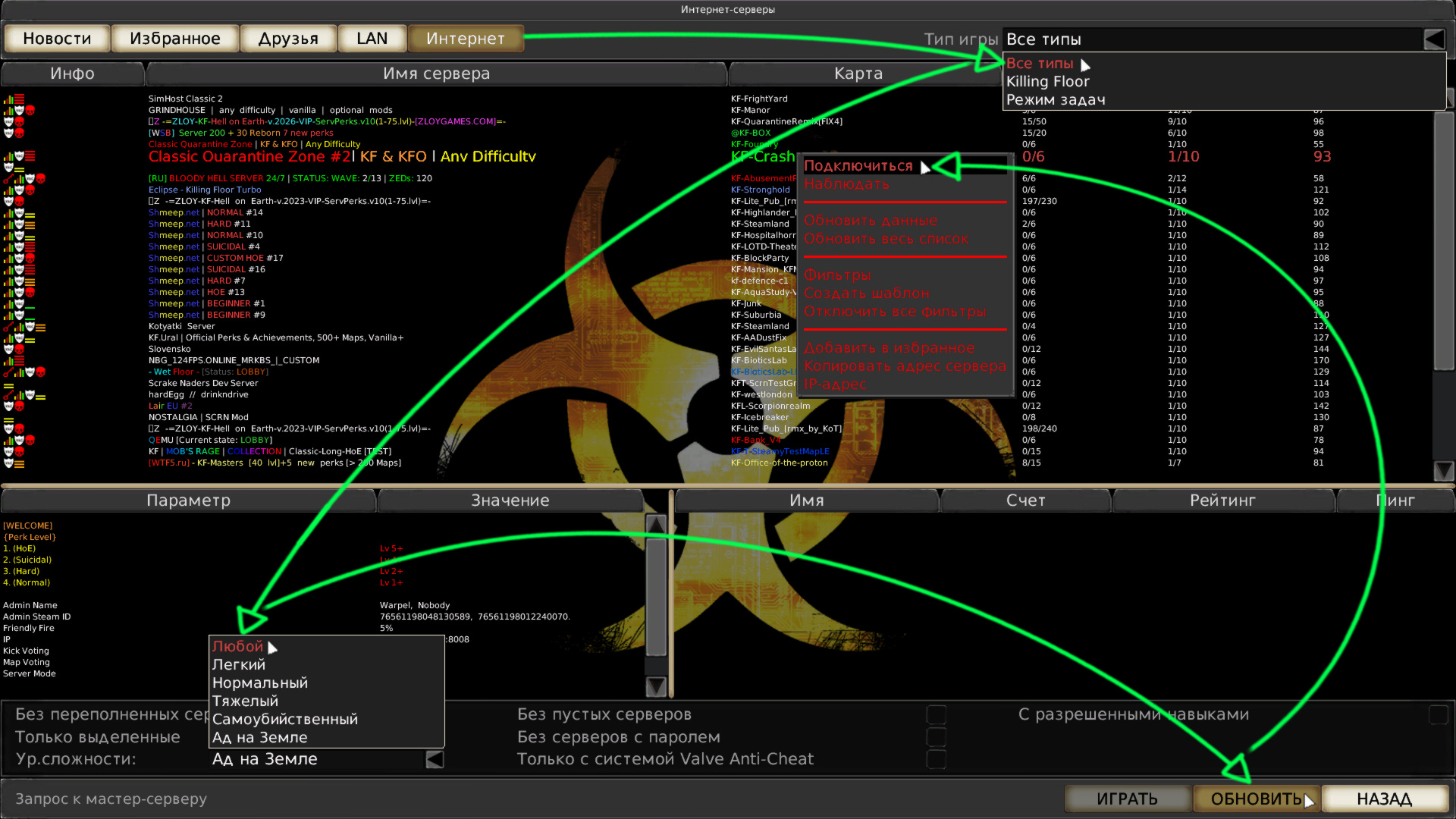Viewport: 1456px width, 819px height.
Task: Click the 'НАЗАД' button
Action: click(x=1384, y=799)
